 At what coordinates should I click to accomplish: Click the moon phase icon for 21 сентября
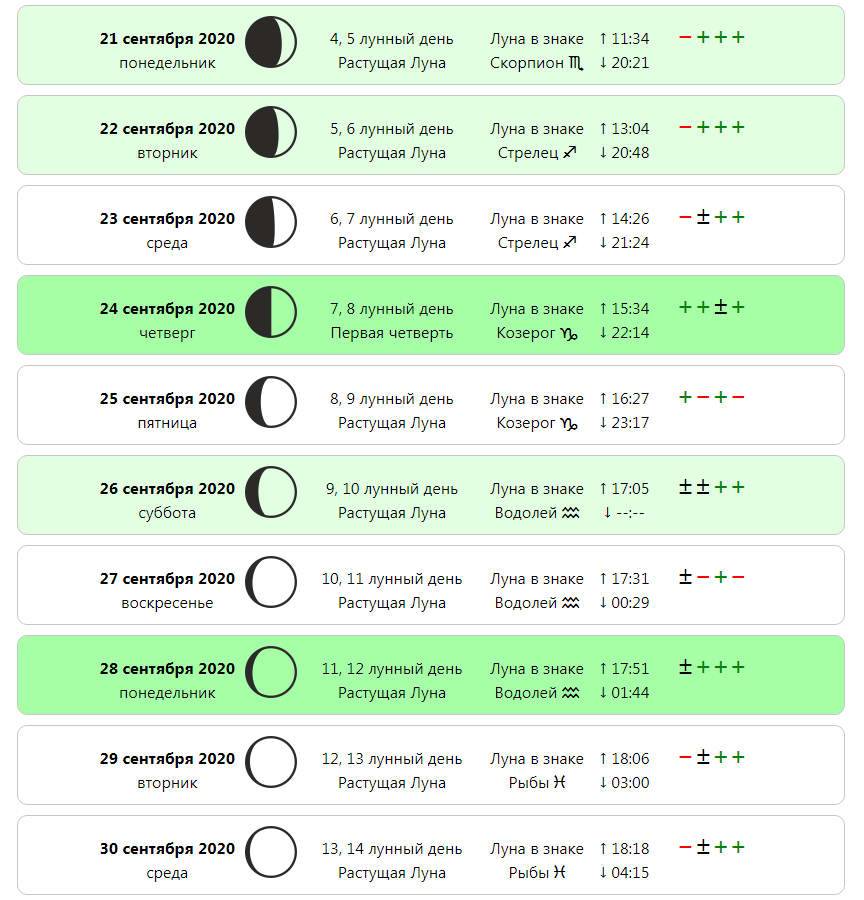[x=270, y=42]
